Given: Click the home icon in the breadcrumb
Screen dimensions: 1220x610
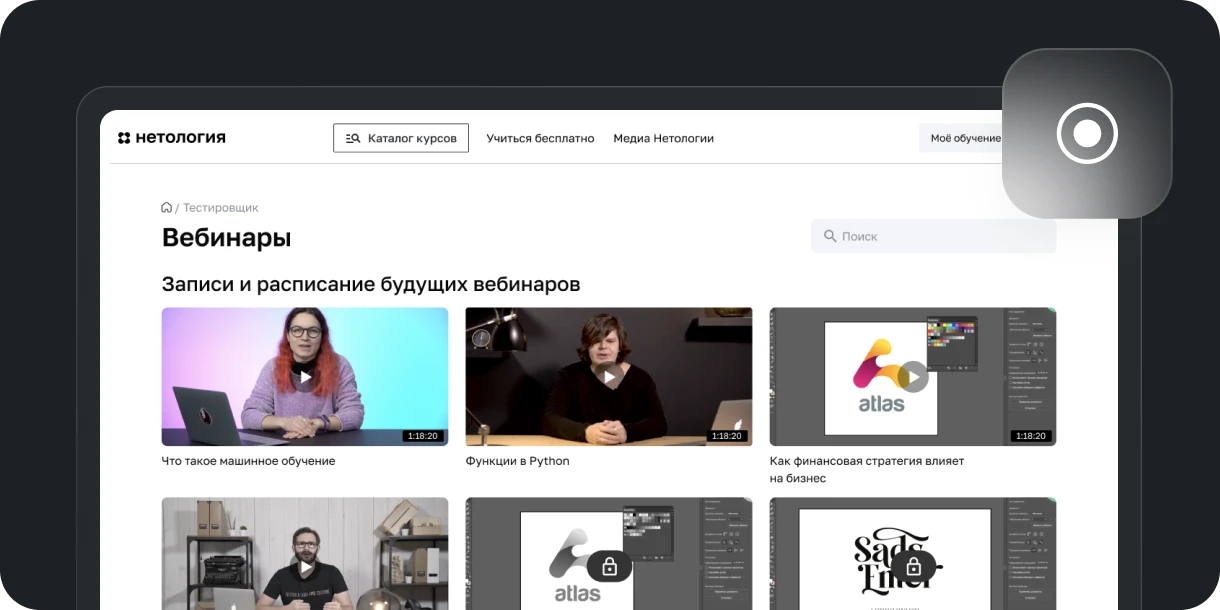Looking at the screenshot, I should coord(166,208).
